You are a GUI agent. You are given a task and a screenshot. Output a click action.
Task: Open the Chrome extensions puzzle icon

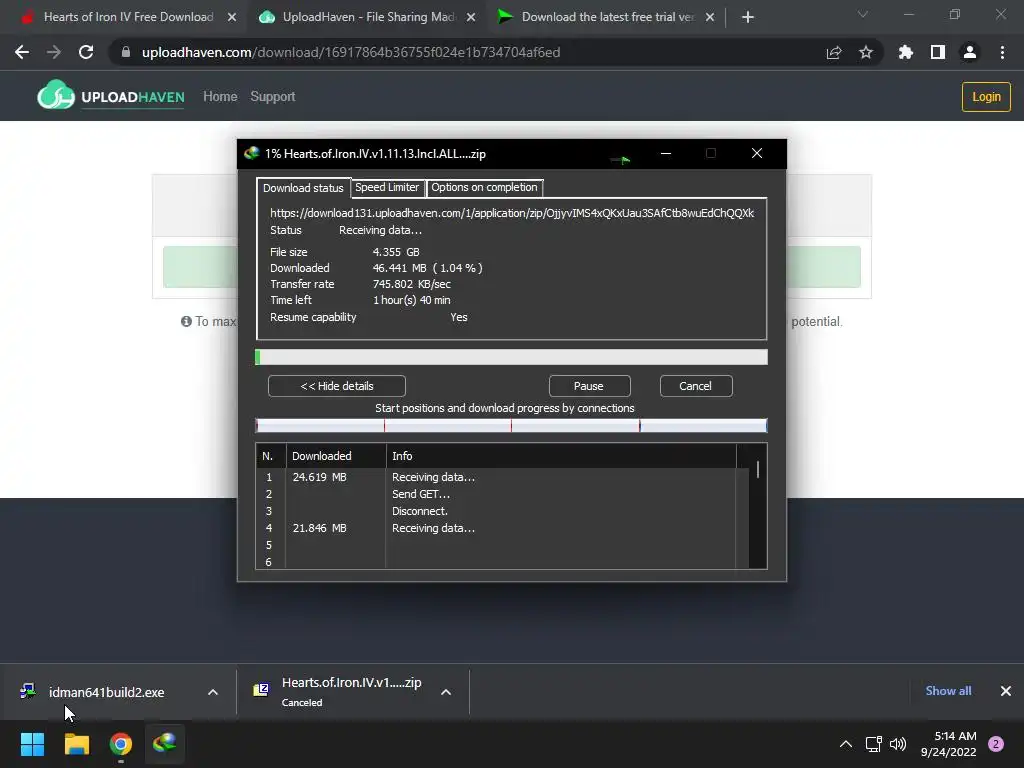click(x=906, y=52)
